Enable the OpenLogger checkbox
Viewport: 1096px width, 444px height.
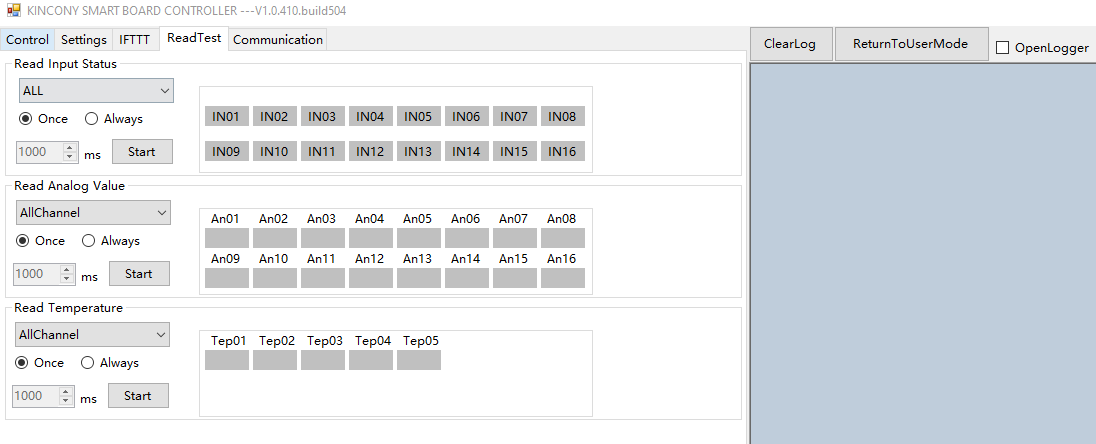[1003, 48]
